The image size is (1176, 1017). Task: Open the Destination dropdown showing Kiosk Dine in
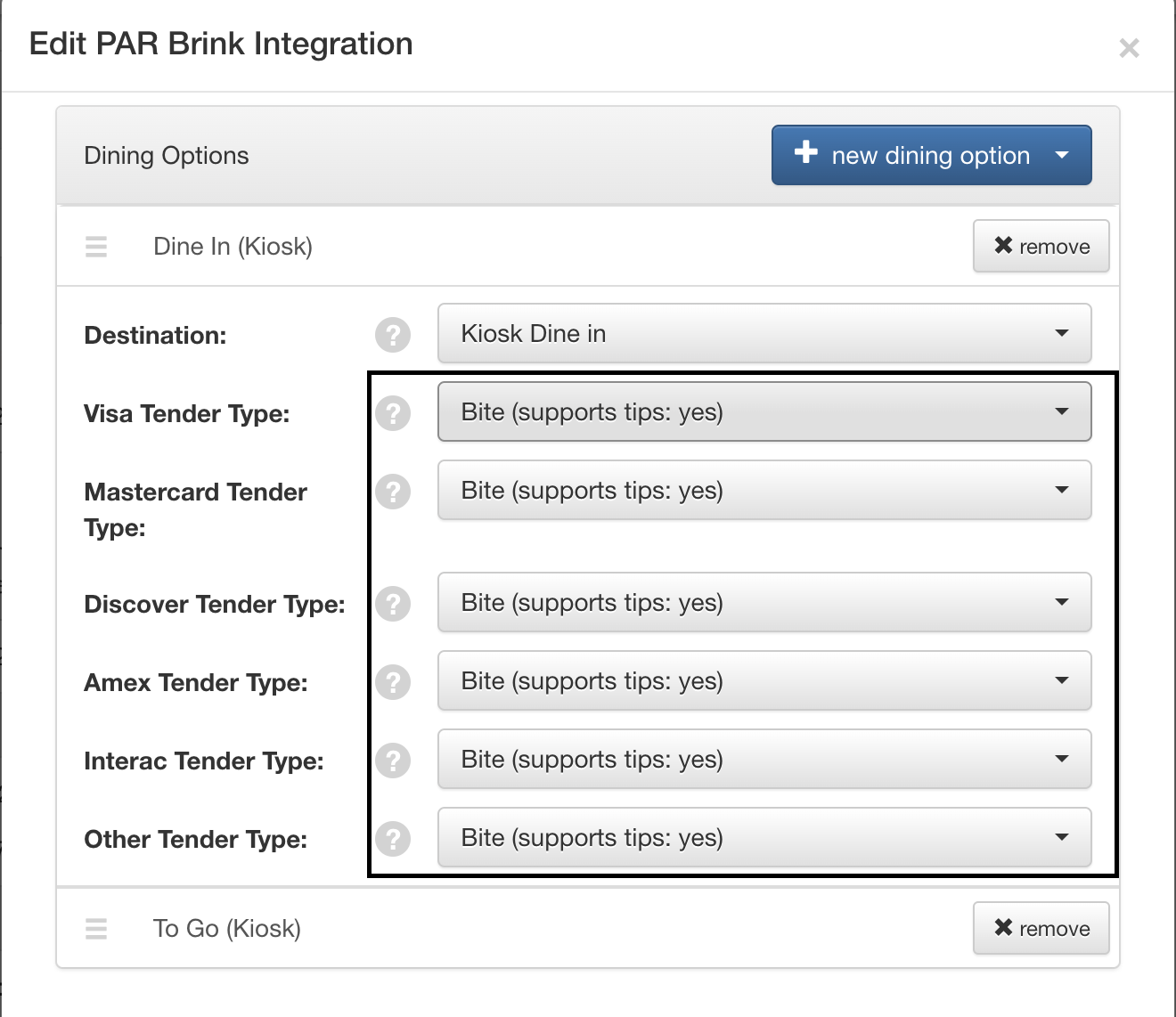764,333
